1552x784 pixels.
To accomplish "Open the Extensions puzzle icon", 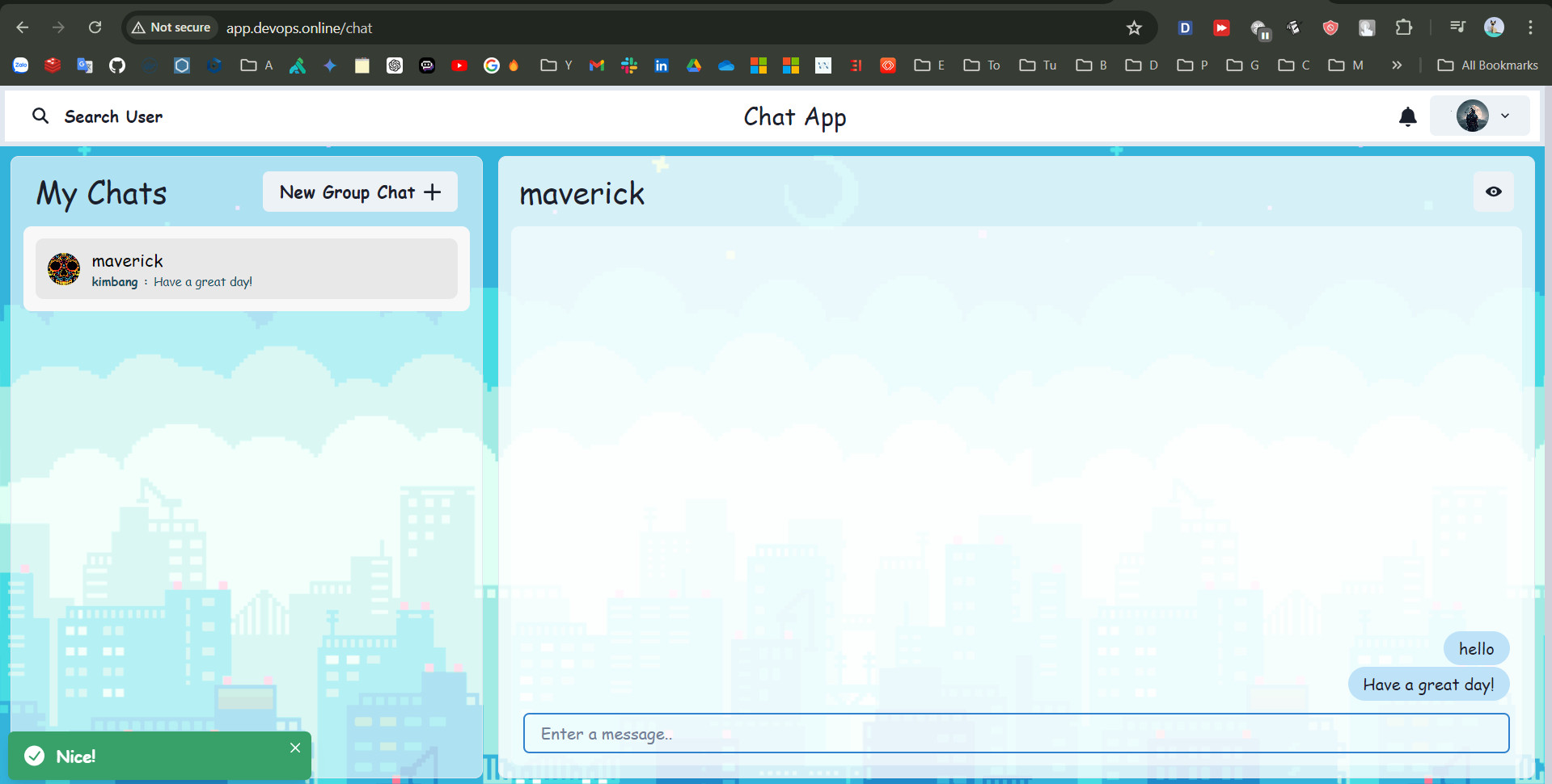I will tap(1404, 27).
